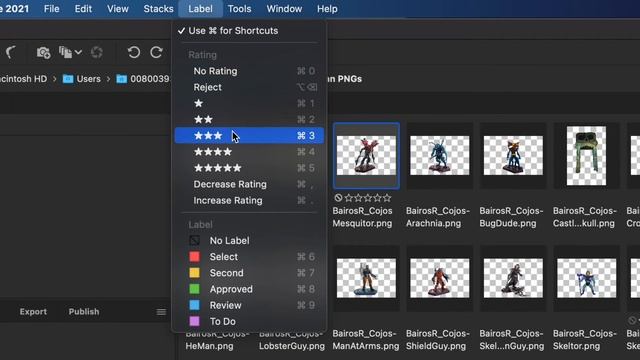Choose Increase Rating
The width and height of the screenshot is (640, 360).
249,200
